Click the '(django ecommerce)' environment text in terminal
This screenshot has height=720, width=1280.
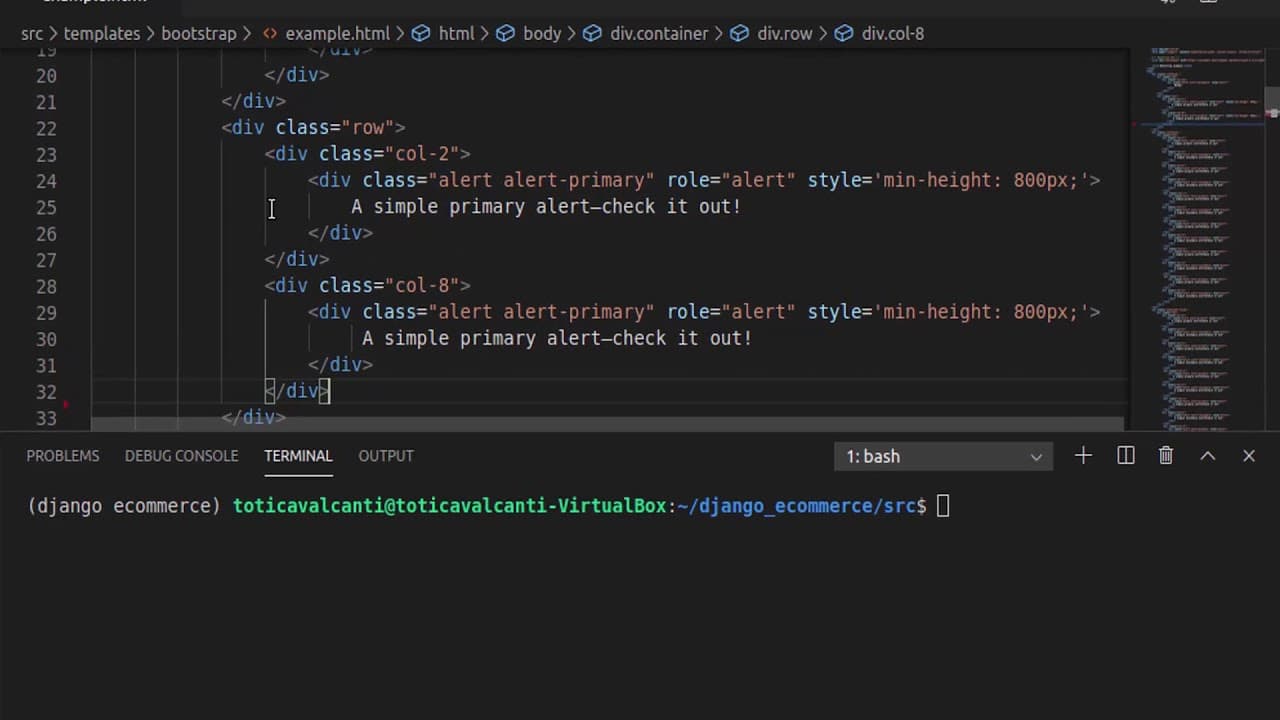tap(124, 506)
